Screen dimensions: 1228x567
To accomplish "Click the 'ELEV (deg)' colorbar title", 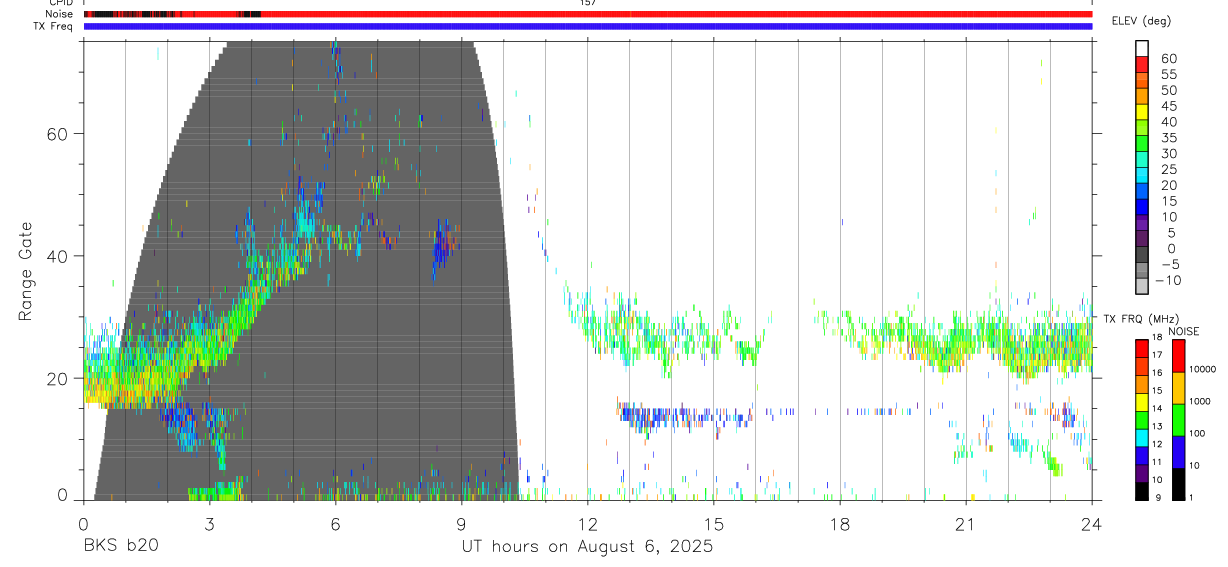I will [1141, 21].
